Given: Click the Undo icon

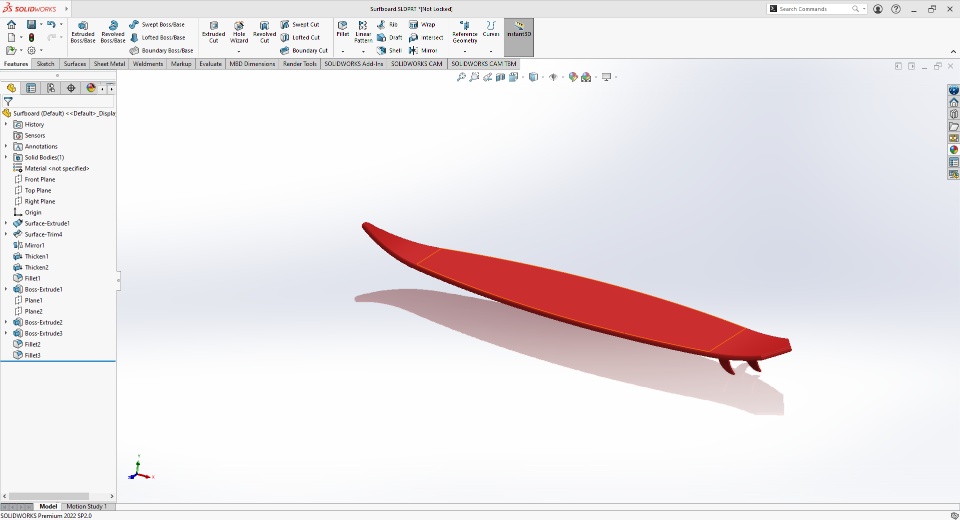Looking at the screenshot, I should tap(51, 24).
